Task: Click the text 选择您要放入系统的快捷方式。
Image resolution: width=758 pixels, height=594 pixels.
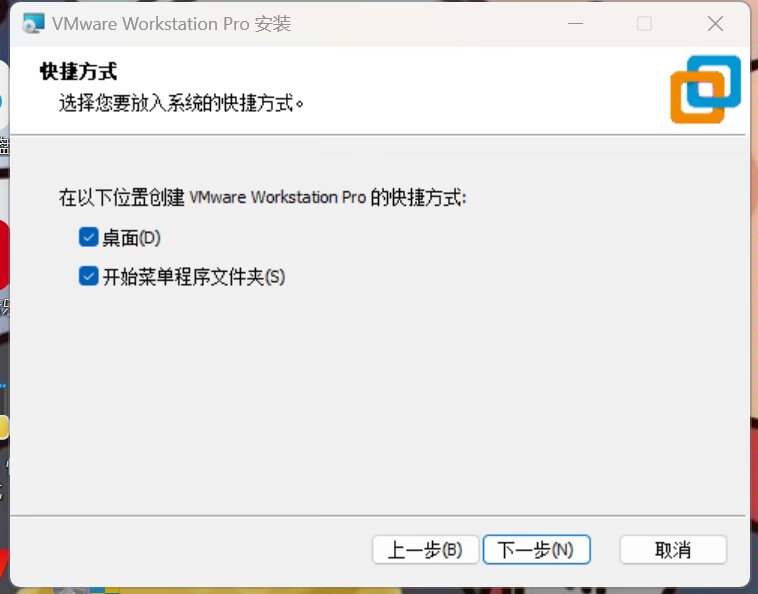Action: [181, 103]
